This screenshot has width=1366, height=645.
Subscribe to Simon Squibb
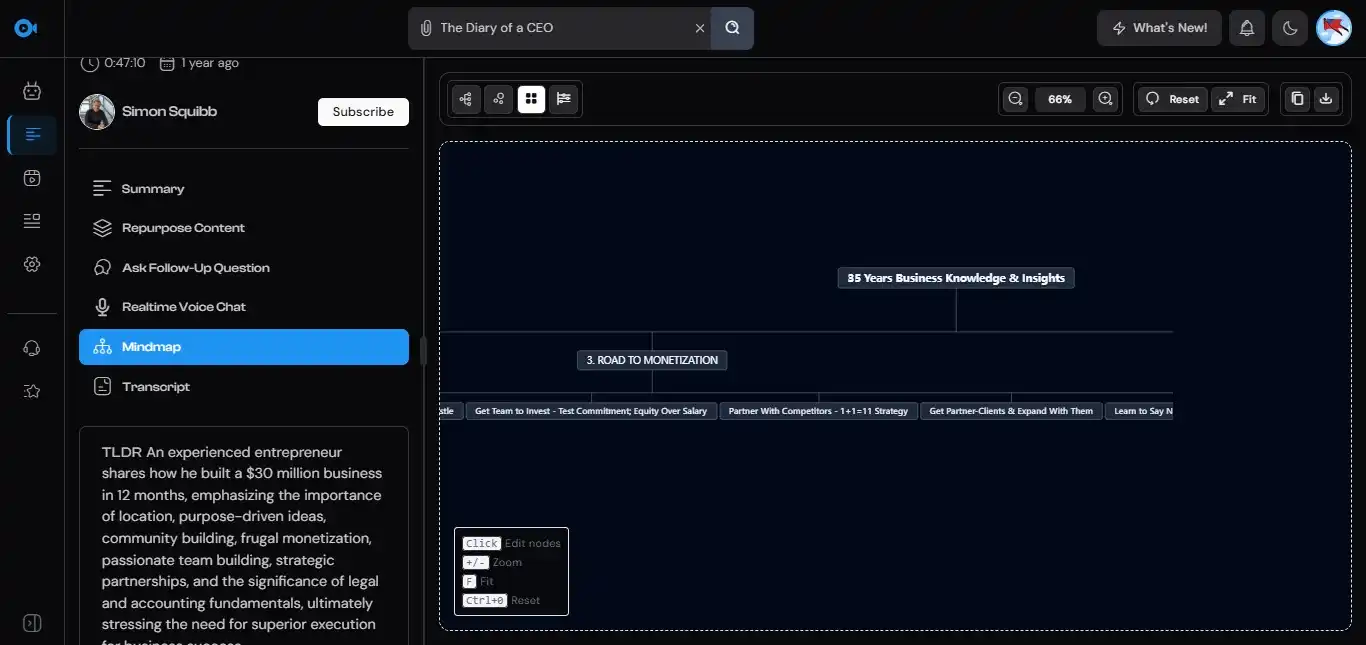(x=363, y=112)
